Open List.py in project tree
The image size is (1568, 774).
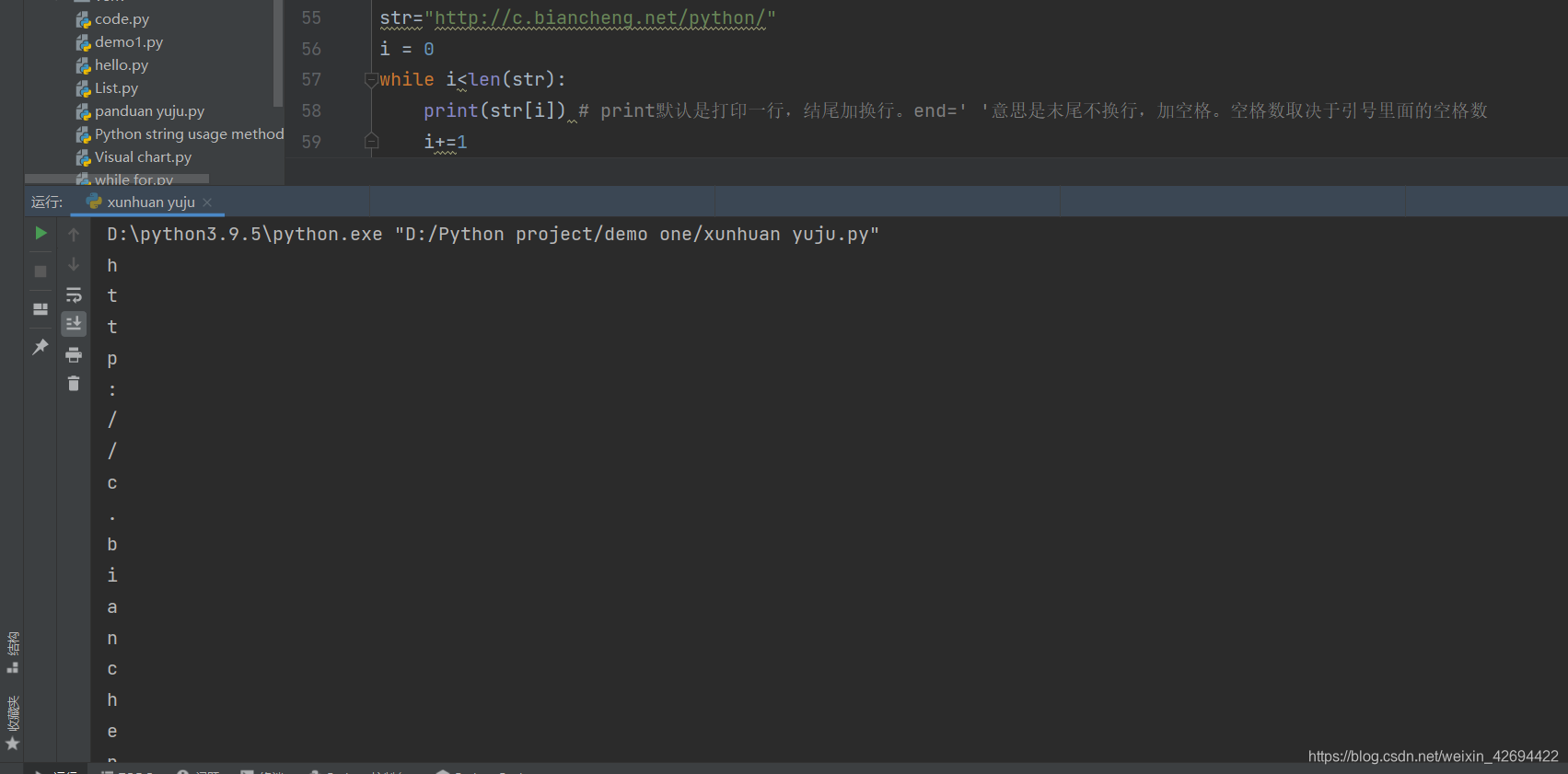pyautogui.click(x=116, y=87)
